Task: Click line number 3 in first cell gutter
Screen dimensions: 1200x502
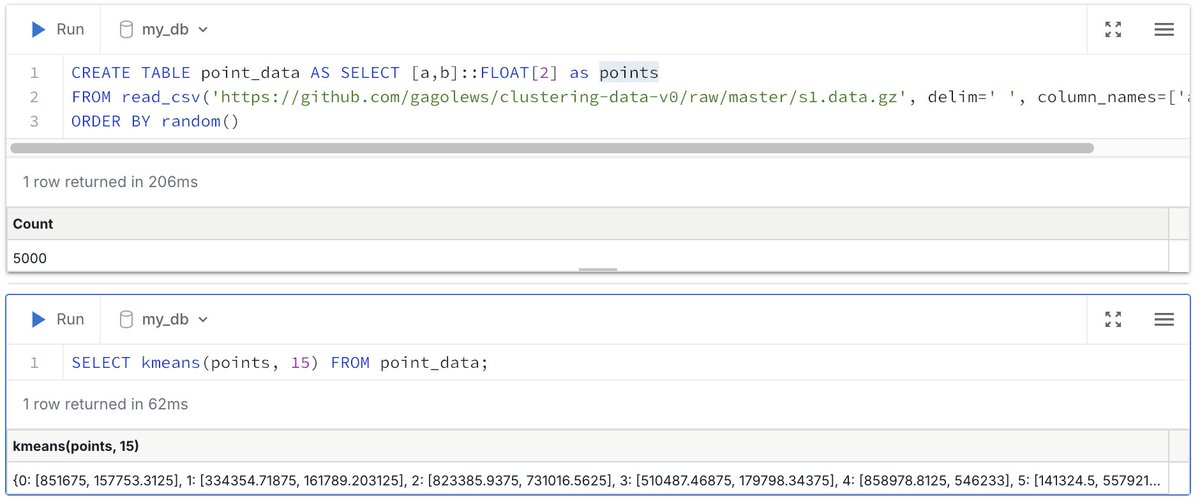Action: tap(34, 121)
